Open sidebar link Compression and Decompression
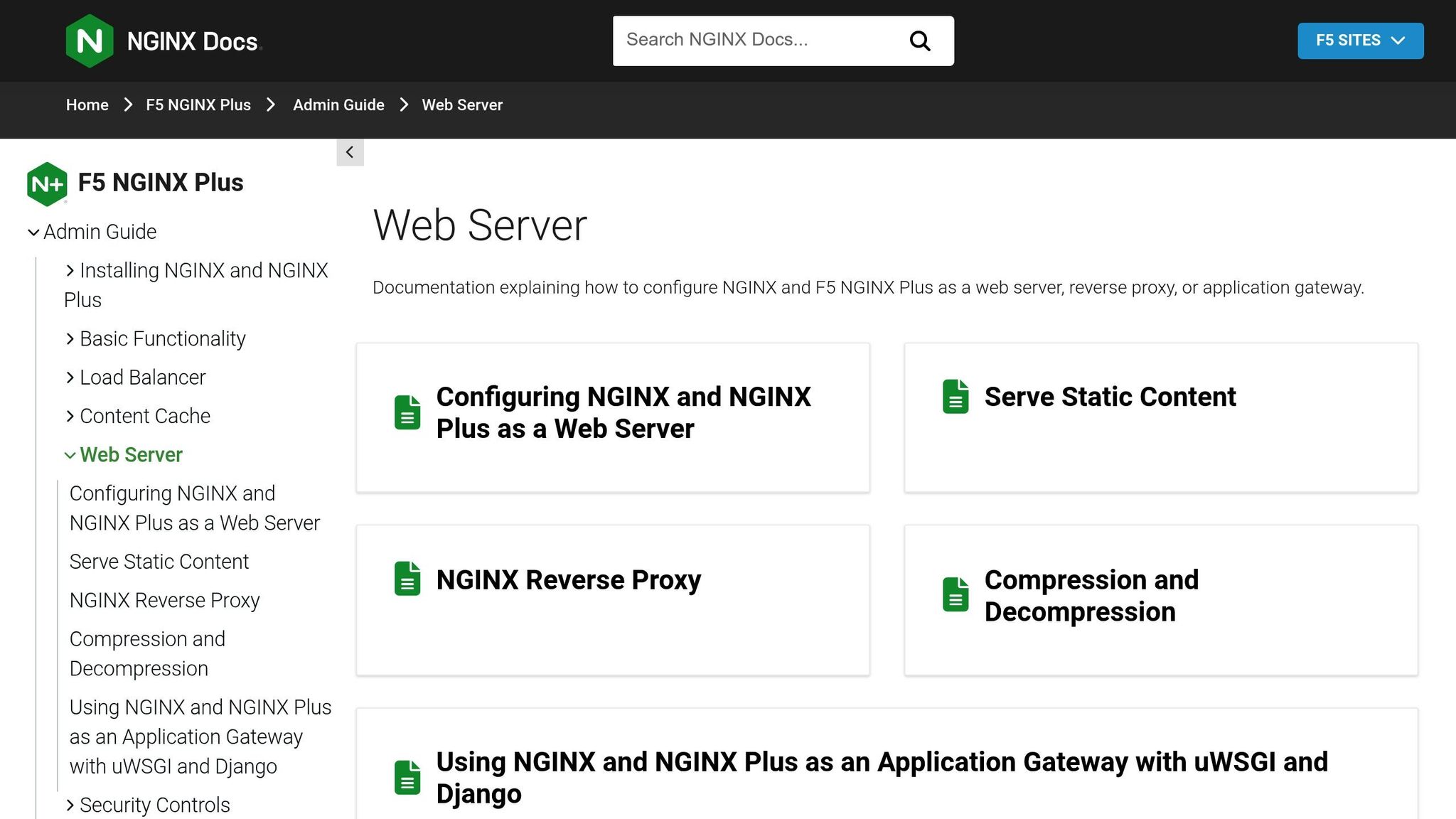 point(147,653)
